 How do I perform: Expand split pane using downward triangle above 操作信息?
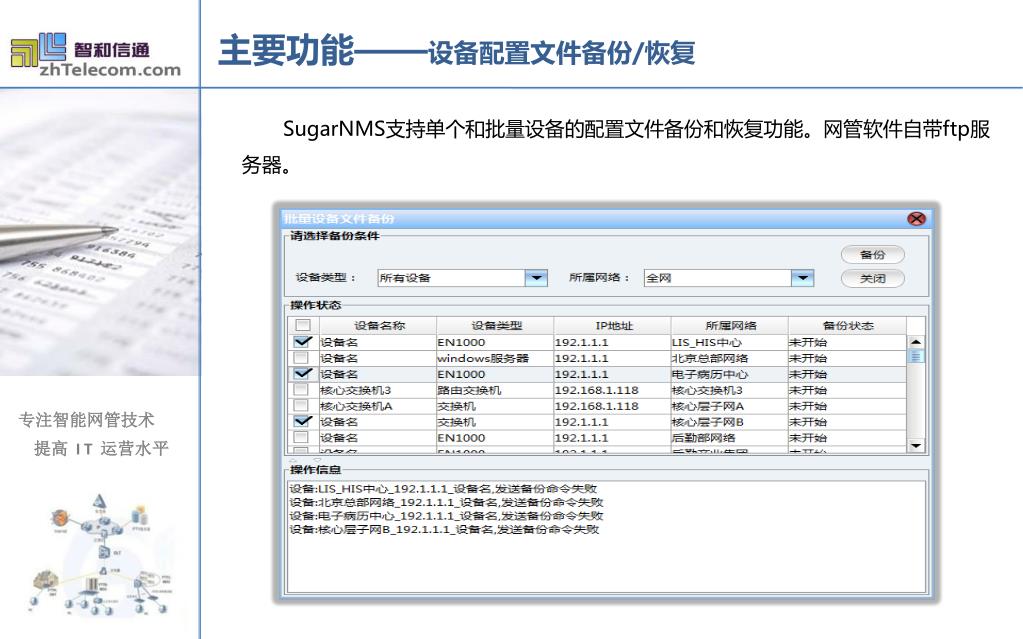tap(318, 461)
